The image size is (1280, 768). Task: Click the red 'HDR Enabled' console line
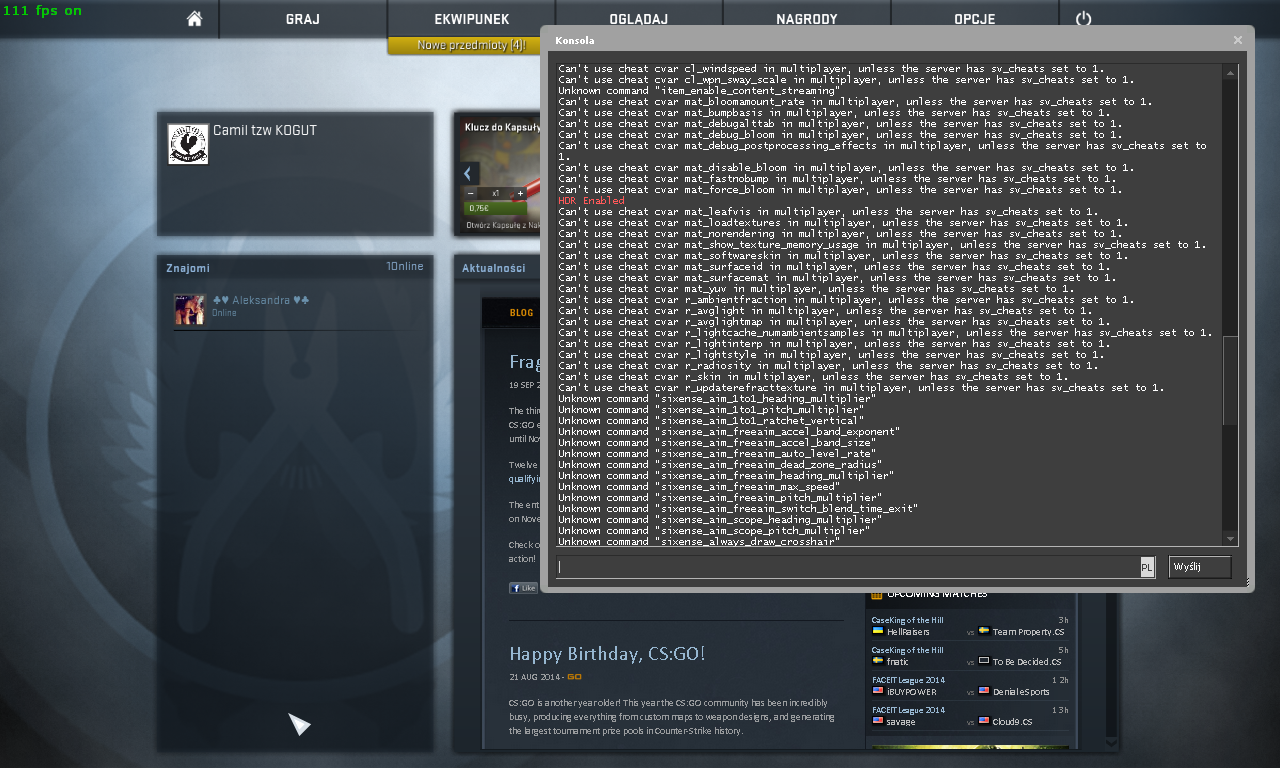point(591,201)
